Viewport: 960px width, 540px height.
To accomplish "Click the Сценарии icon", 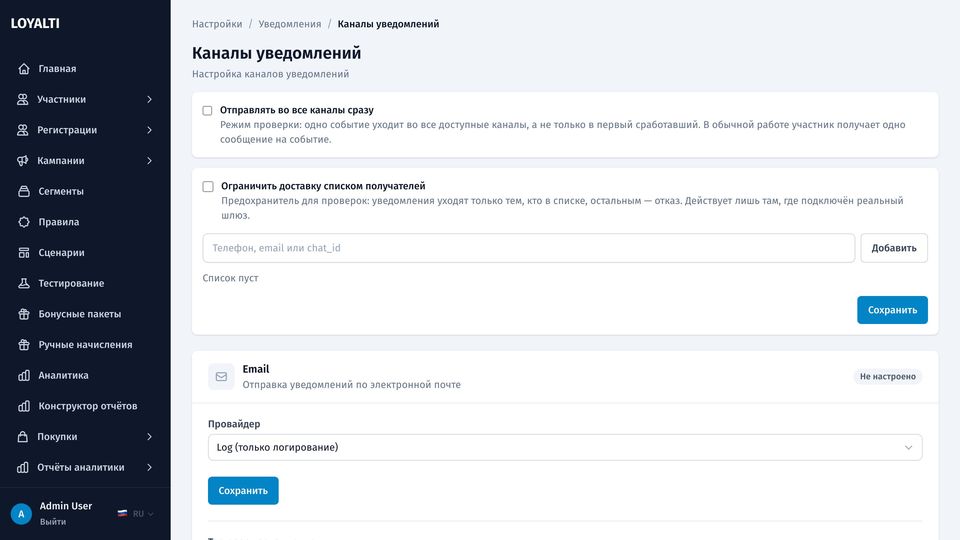I will pos(24,252).
